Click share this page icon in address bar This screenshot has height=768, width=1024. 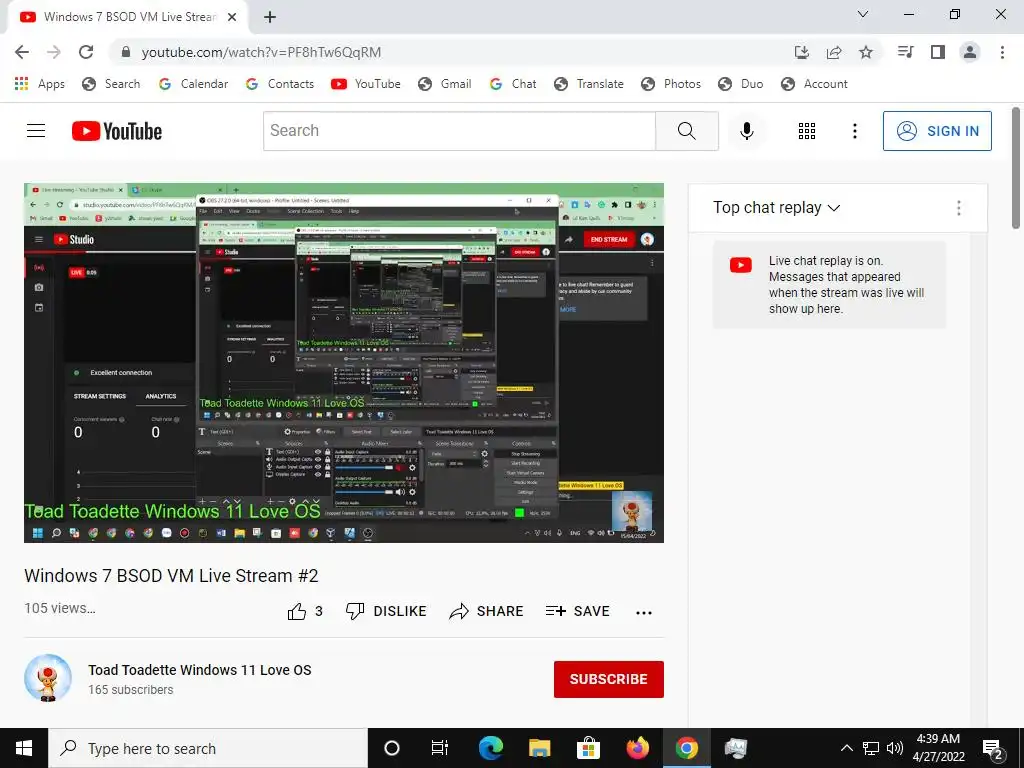834,52
